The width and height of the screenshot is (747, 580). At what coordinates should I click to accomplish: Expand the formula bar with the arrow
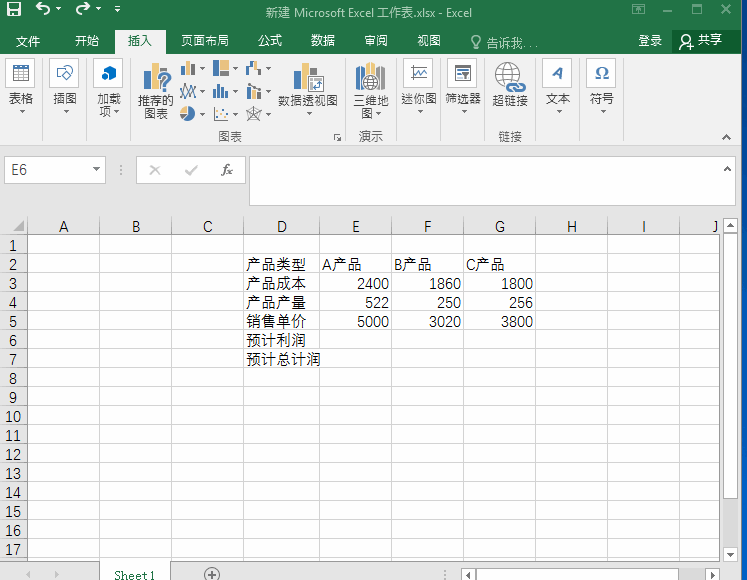(x=727, y=169)
